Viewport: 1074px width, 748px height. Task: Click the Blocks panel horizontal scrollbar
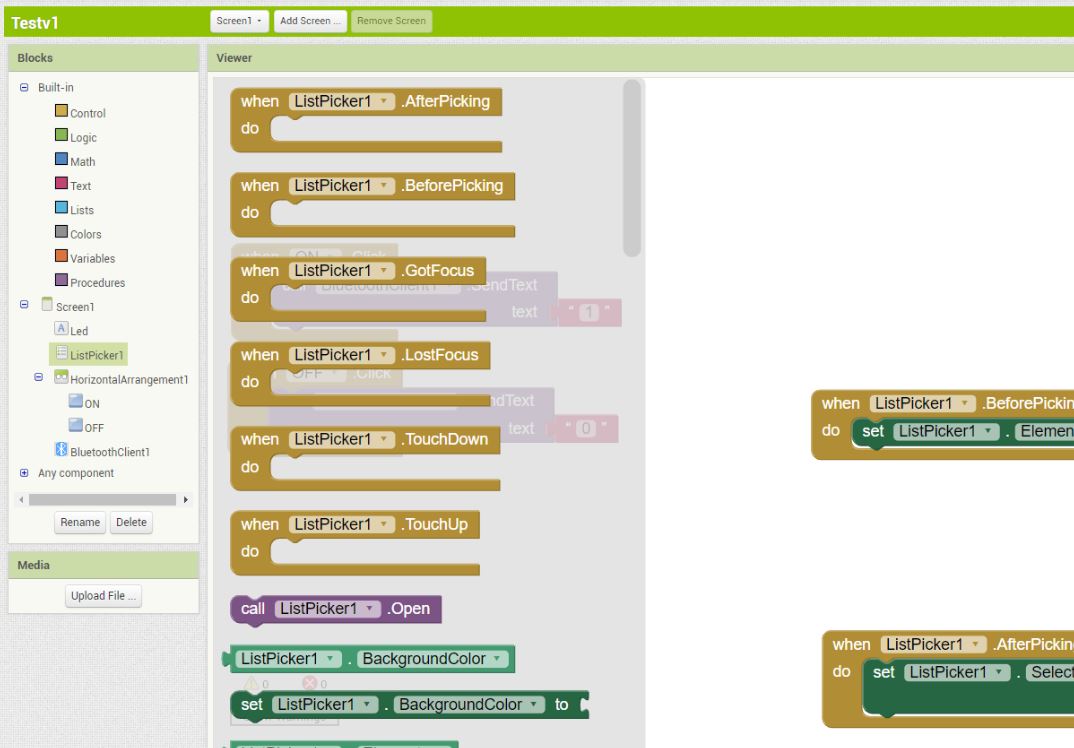click(102, 499)
